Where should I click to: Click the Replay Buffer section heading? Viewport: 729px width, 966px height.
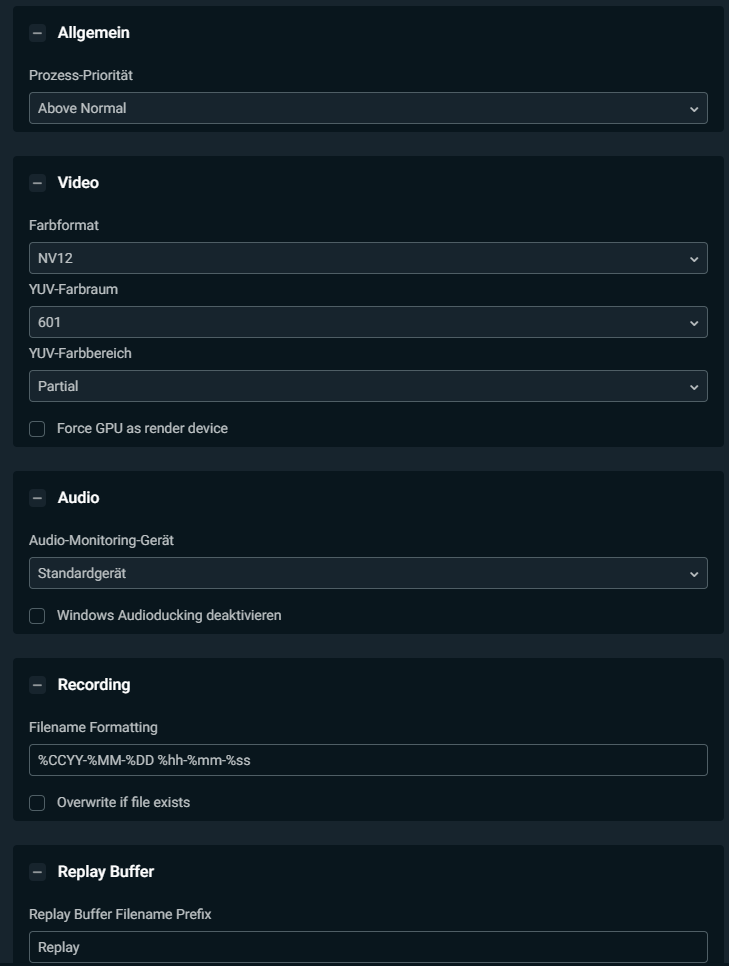tap(106, 872)
